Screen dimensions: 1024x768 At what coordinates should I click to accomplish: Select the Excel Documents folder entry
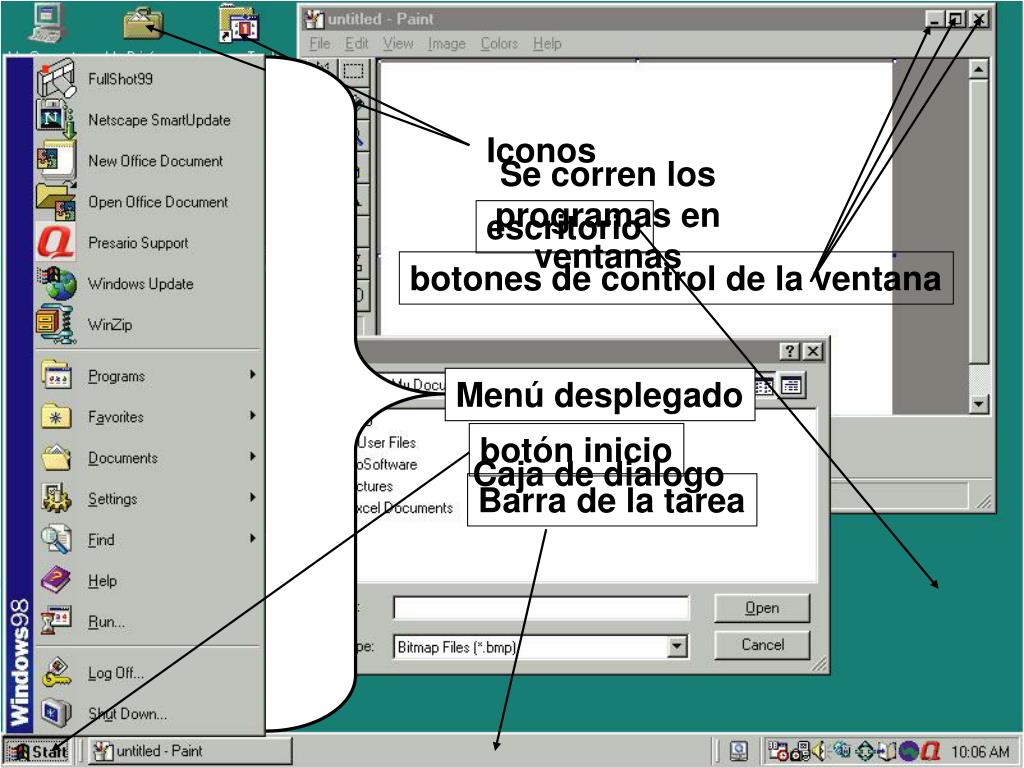point(404,508)
